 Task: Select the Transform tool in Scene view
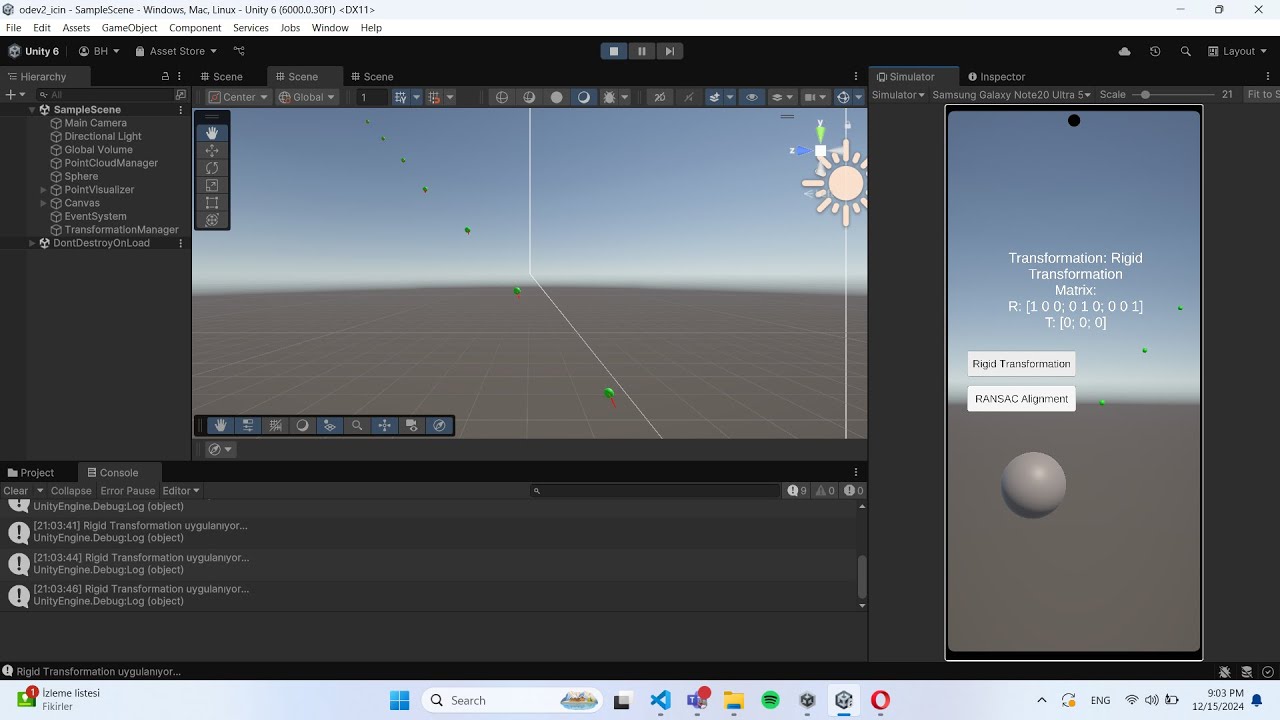pyautogui.click(x=212, y=220)
